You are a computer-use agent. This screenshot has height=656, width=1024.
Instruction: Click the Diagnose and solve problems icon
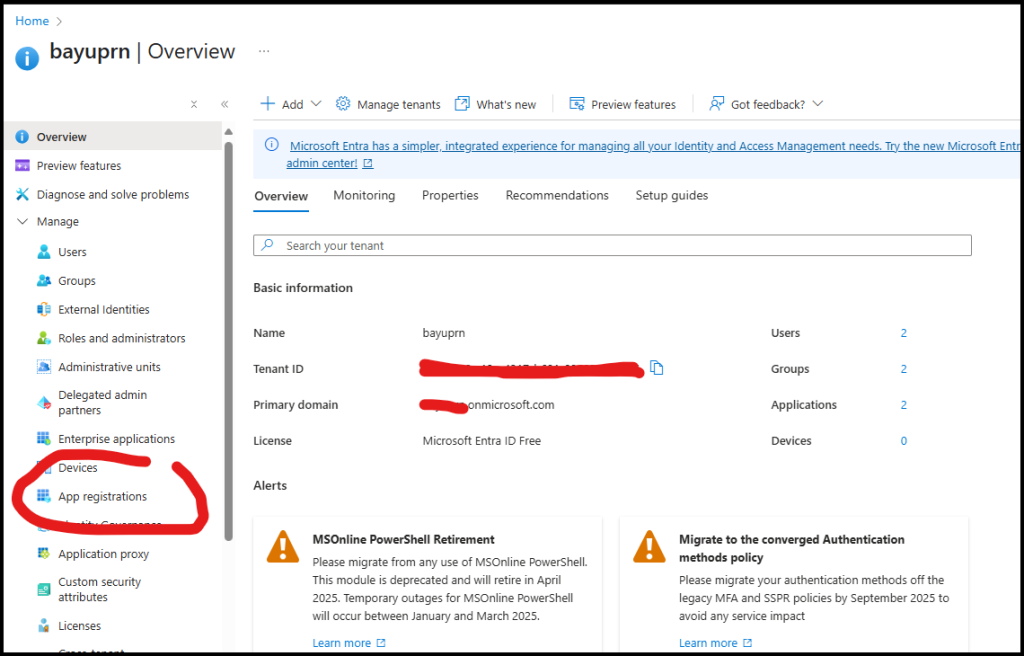point(22,194)
